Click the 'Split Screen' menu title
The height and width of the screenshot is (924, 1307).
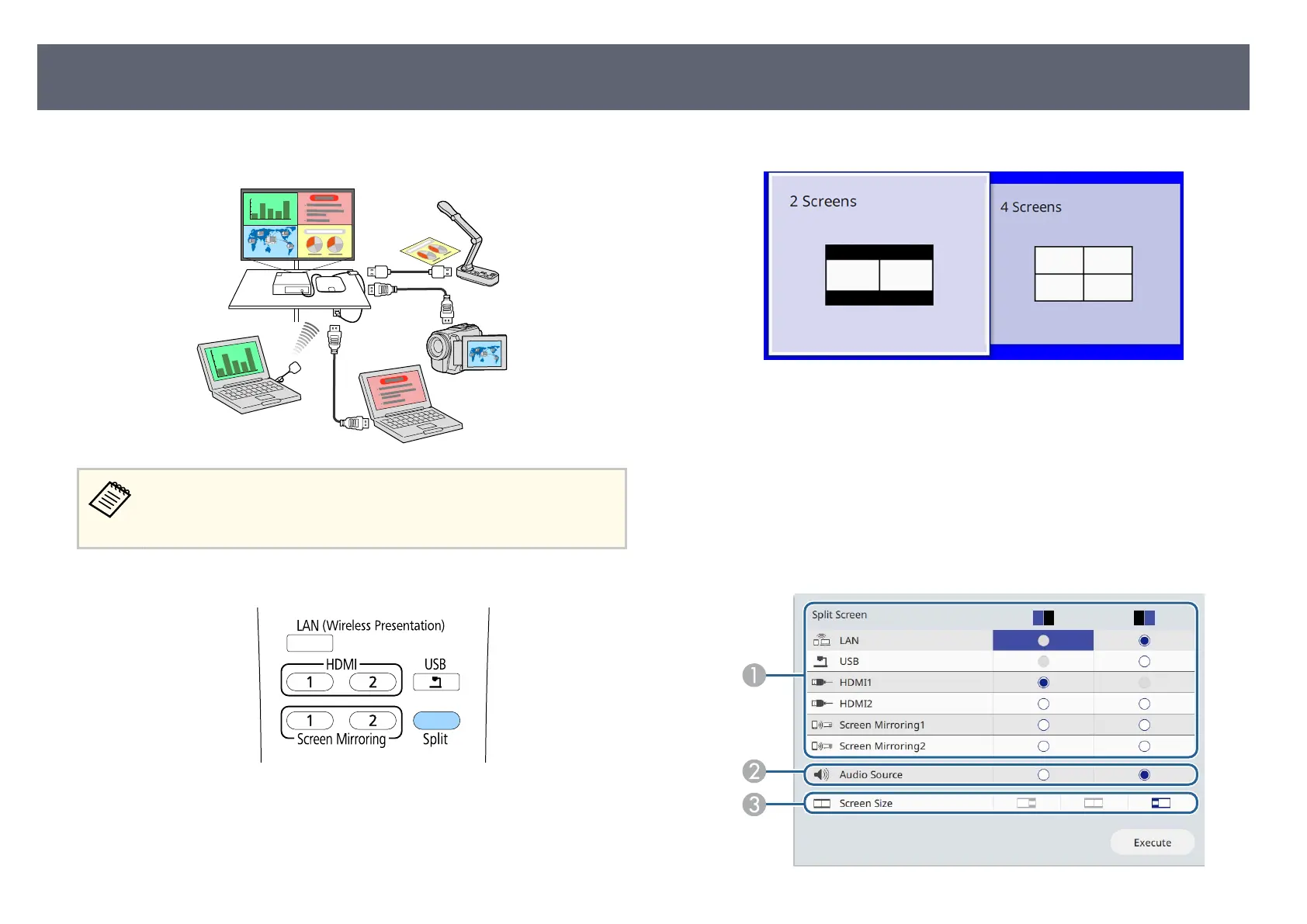[839, 614]
